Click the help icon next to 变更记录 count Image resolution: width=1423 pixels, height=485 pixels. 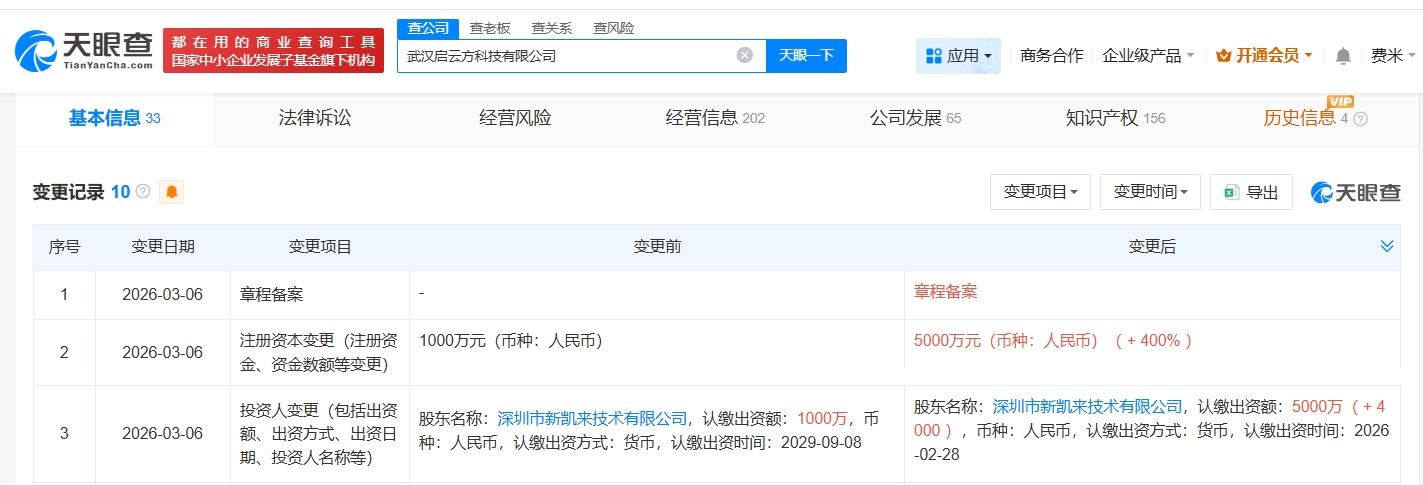pyautogui.click(x=143, y=192)
